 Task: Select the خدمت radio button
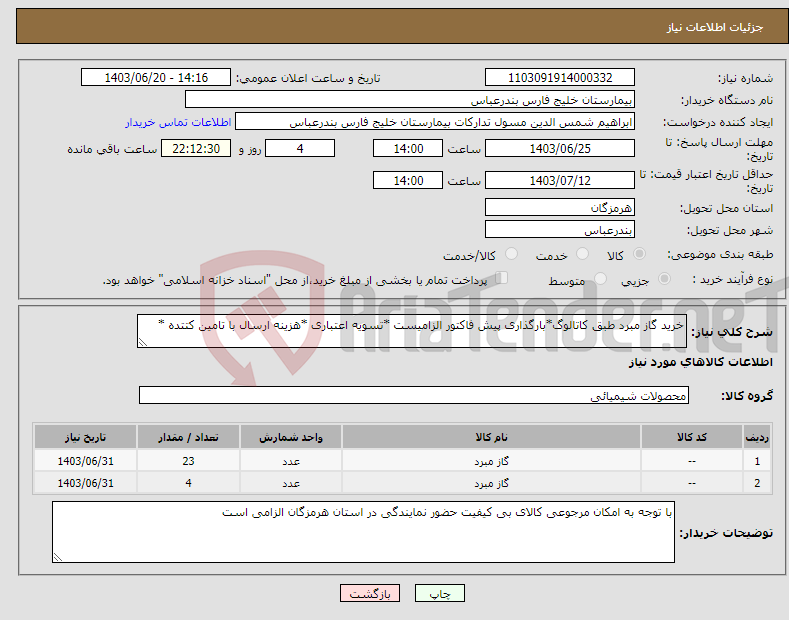point(582,254)
